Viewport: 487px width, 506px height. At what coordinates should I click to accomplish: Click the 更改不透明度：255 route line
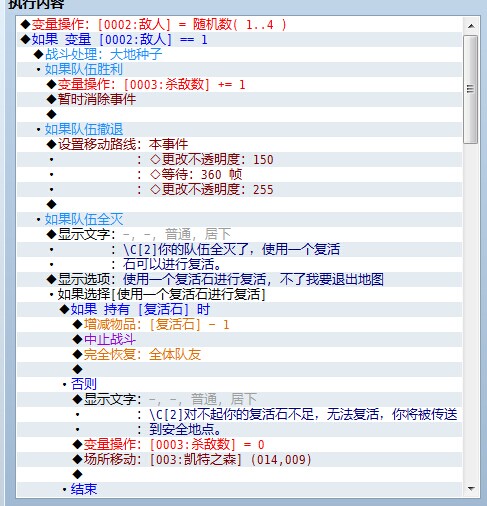coord(239,190)
